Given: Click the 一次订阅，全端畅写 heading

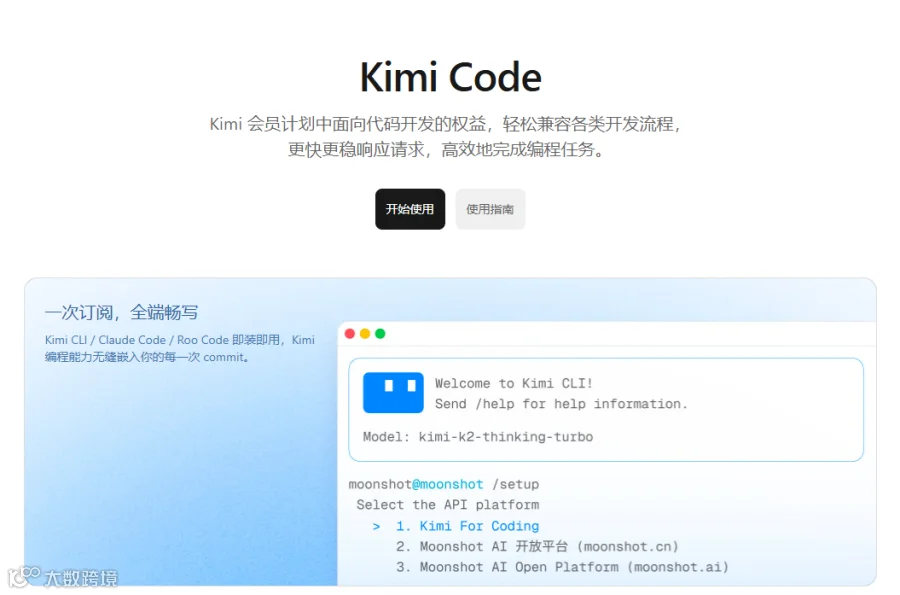Looking at the screenshot, I should tap(122, 312).
